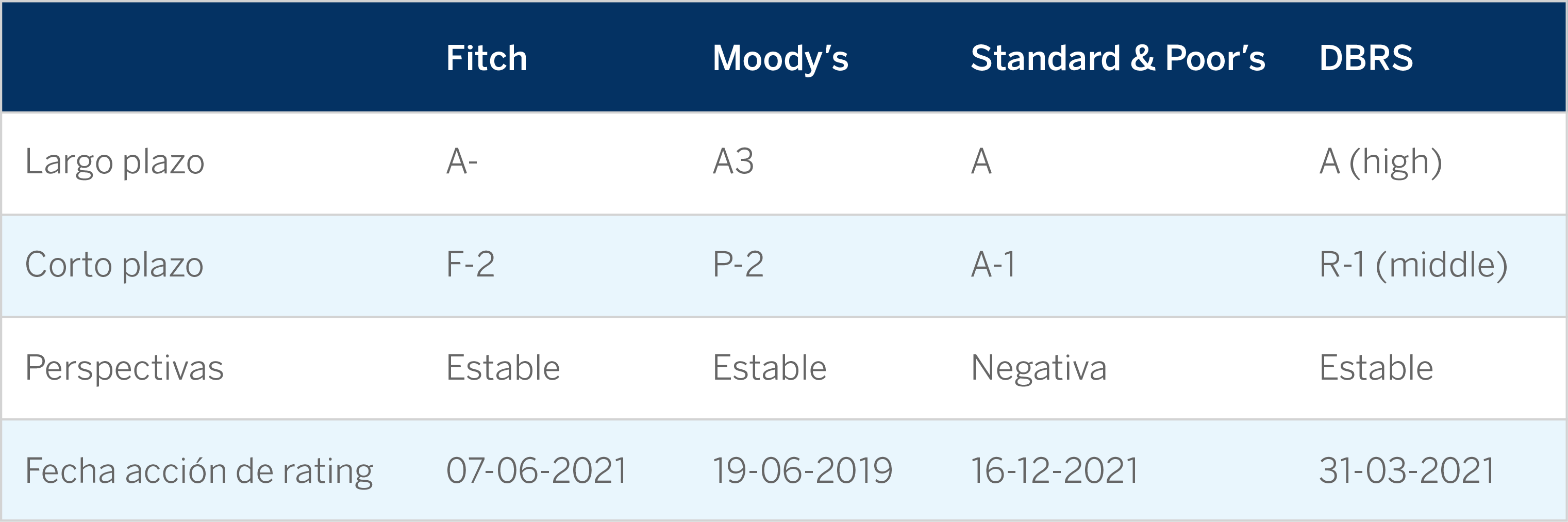
Task: Click the DBRS column header
Action: click(1365, 58)
